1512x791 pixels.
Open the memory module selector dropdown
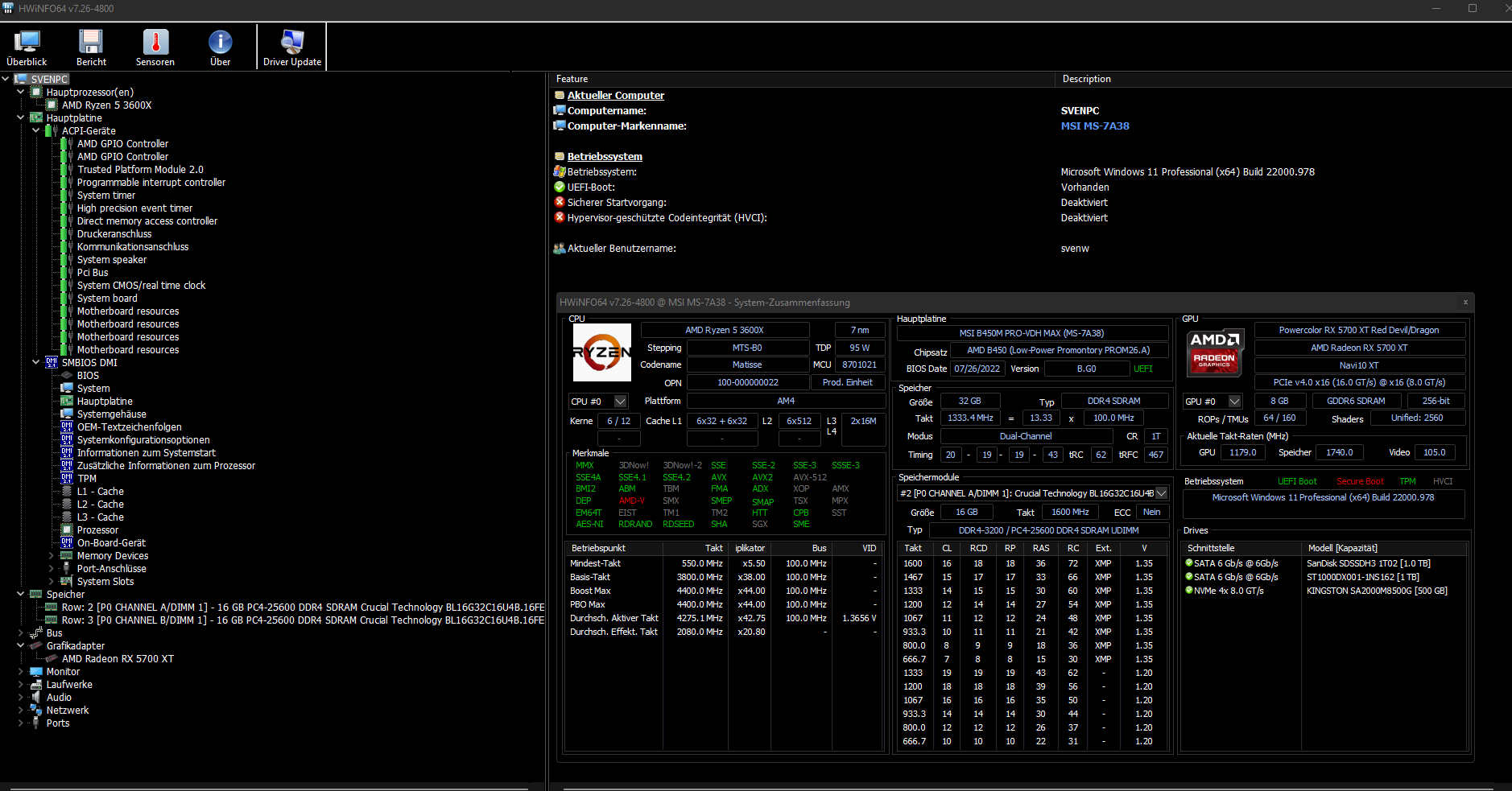(1161, 493)
